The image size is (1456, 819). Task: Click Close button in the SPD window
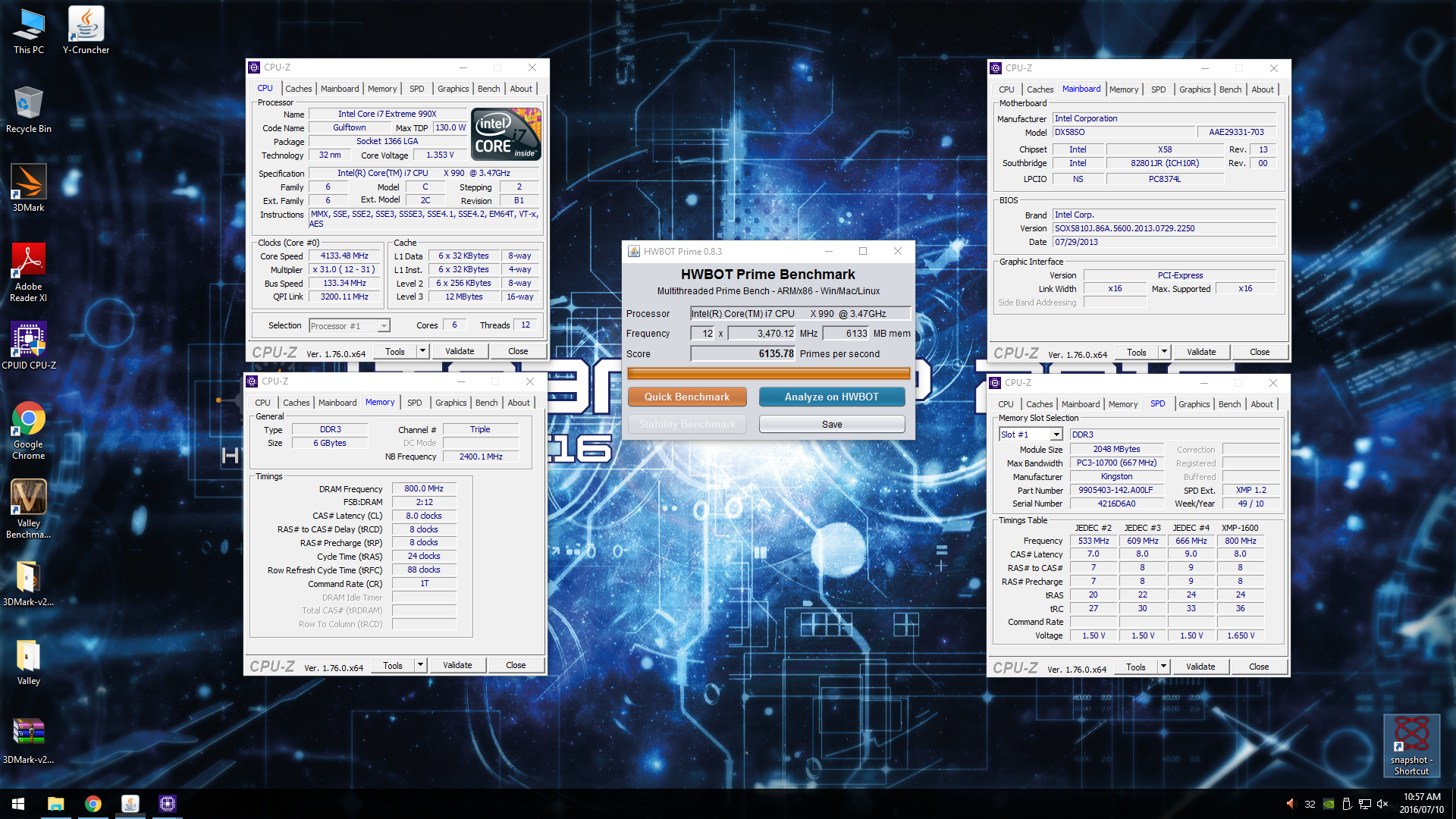[1259, 667]
